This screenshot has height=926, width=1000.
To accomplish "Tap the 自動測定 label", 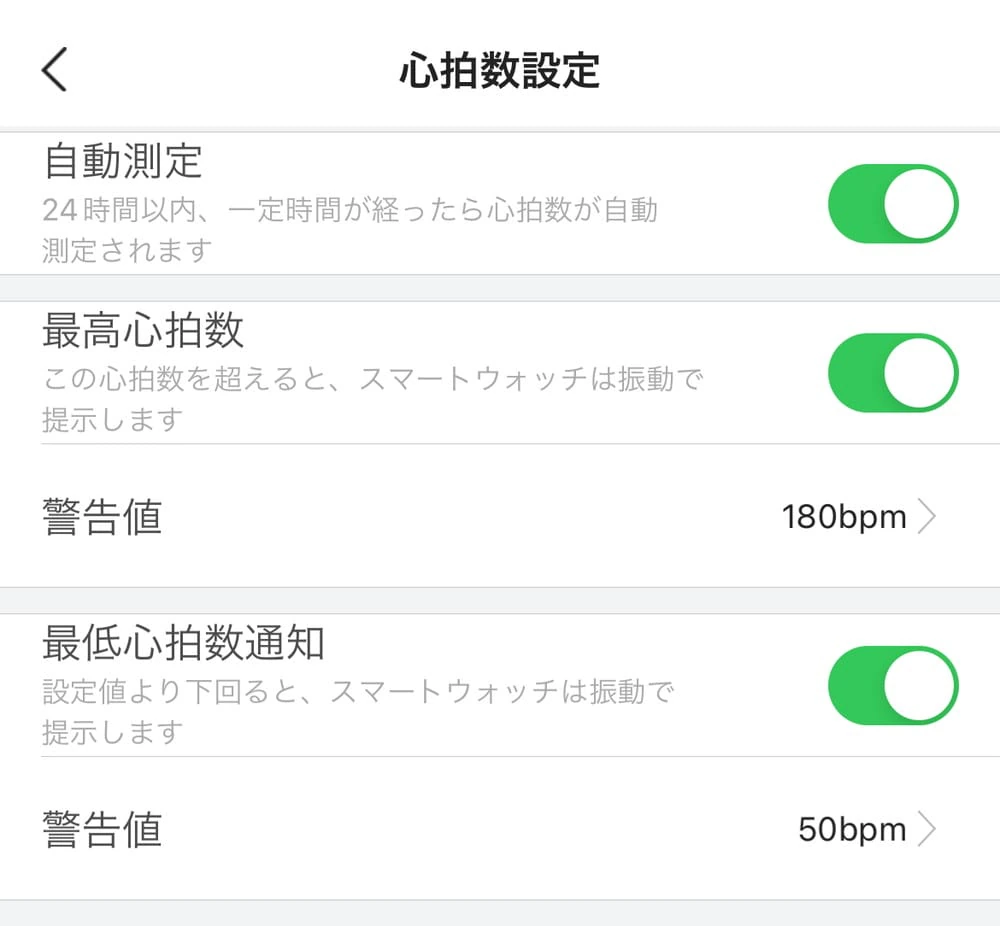I will [122, 161].
